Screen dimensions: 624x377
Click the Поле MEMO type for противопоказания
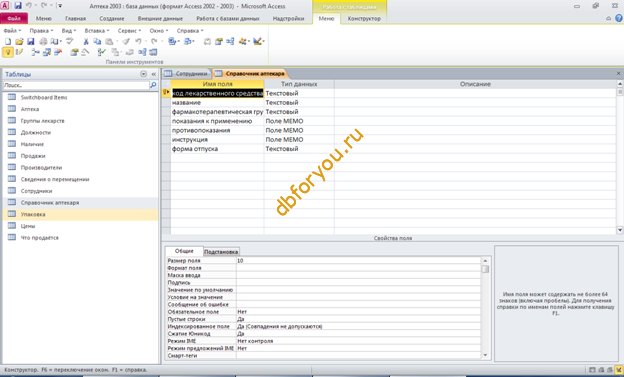tap(299, 130)
